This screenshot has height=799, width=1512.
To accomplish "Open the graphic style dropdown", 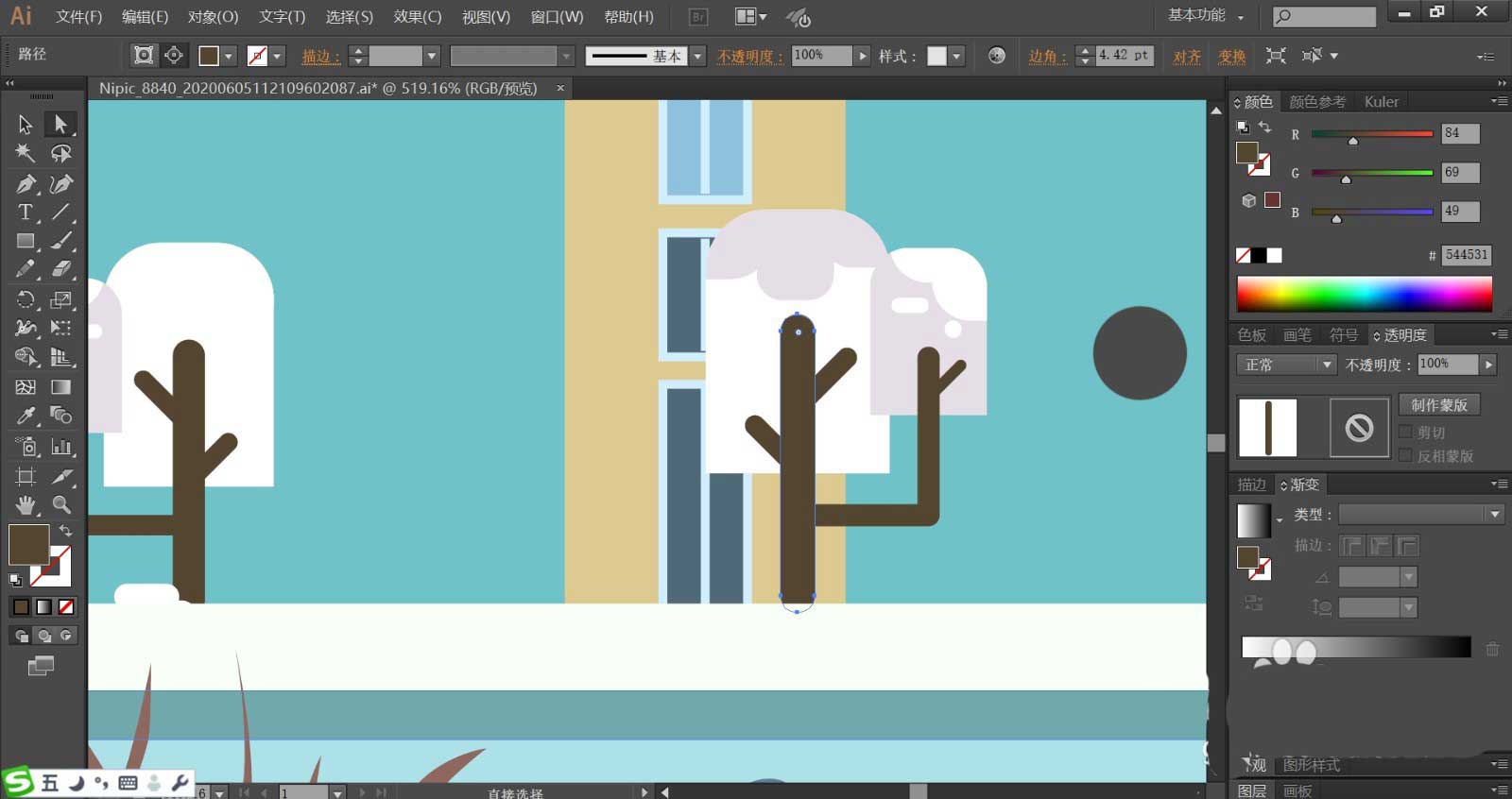I will pyautogui.click(x=956, y=57).
